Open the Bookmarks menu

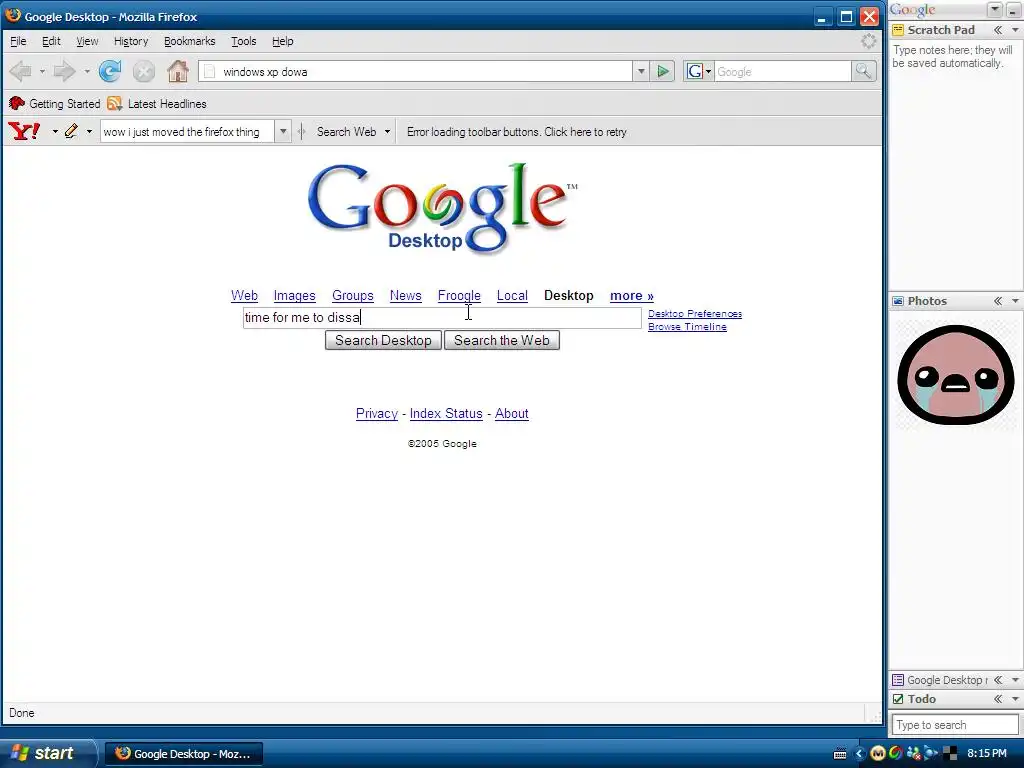point(189,41)
